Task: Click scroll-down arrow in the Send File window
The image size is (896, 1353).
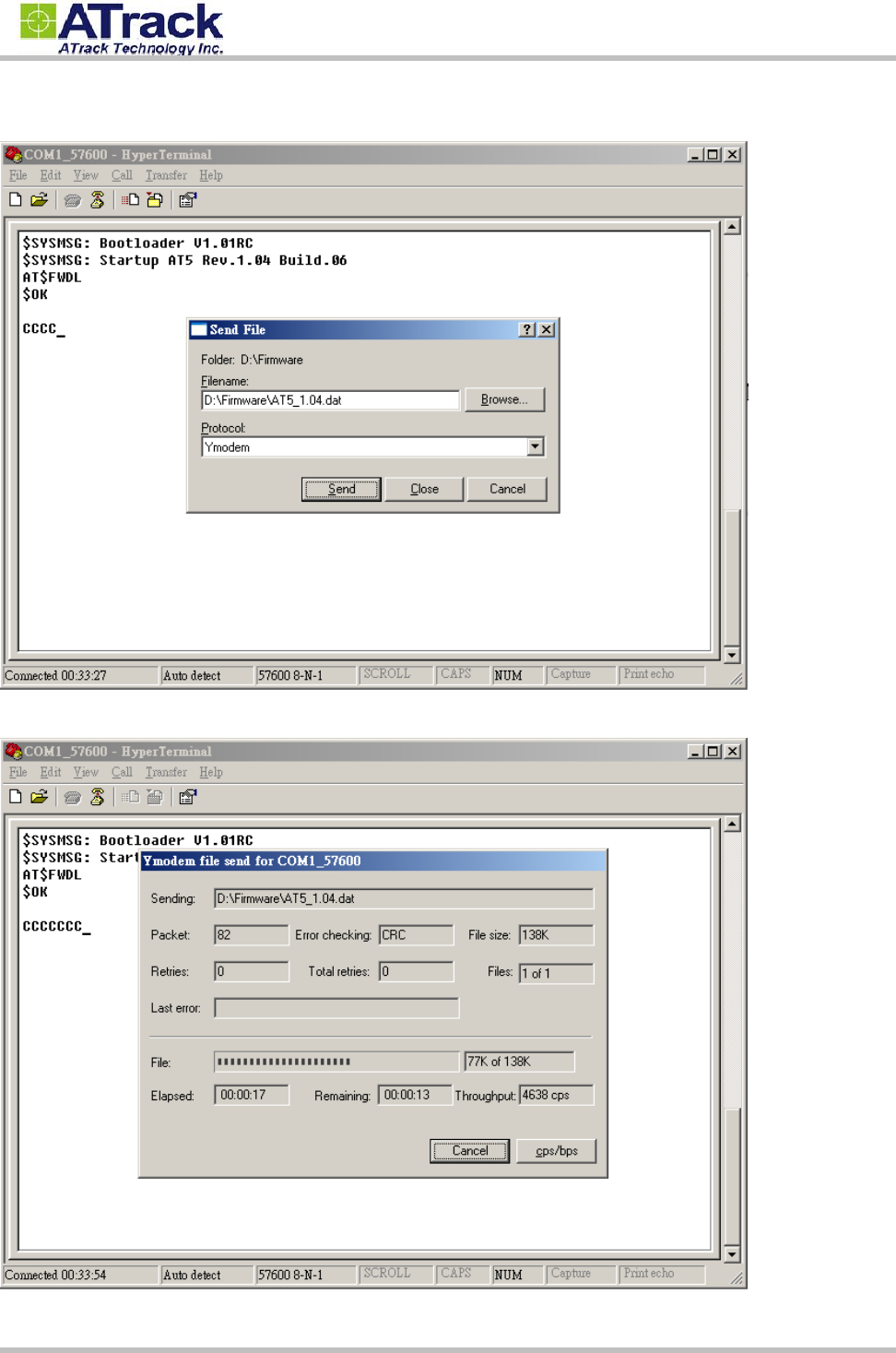Action: 732,655
